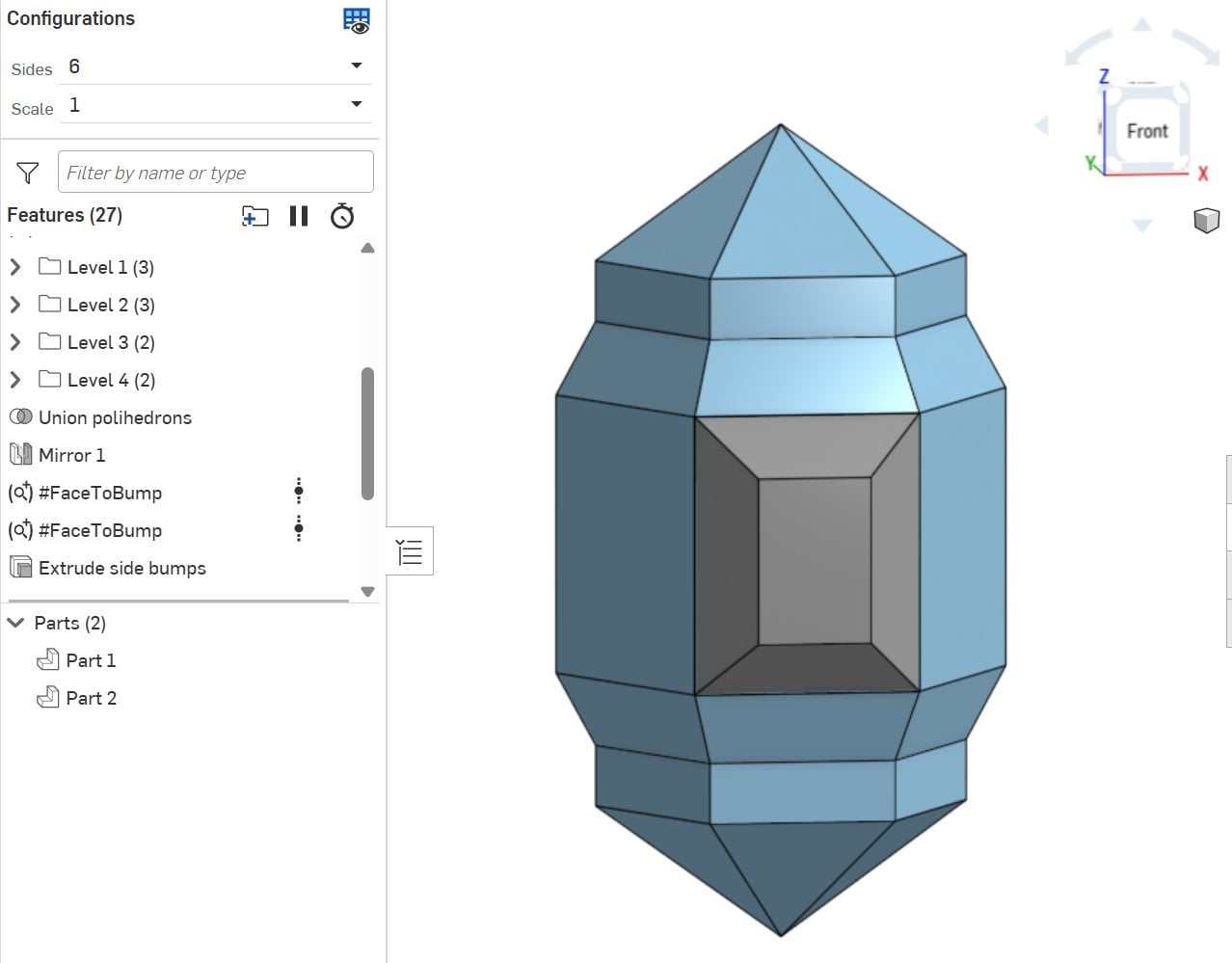1232x963 pixels.
Task: Select Part 2 in parts list
Action: tap(91, 698)
